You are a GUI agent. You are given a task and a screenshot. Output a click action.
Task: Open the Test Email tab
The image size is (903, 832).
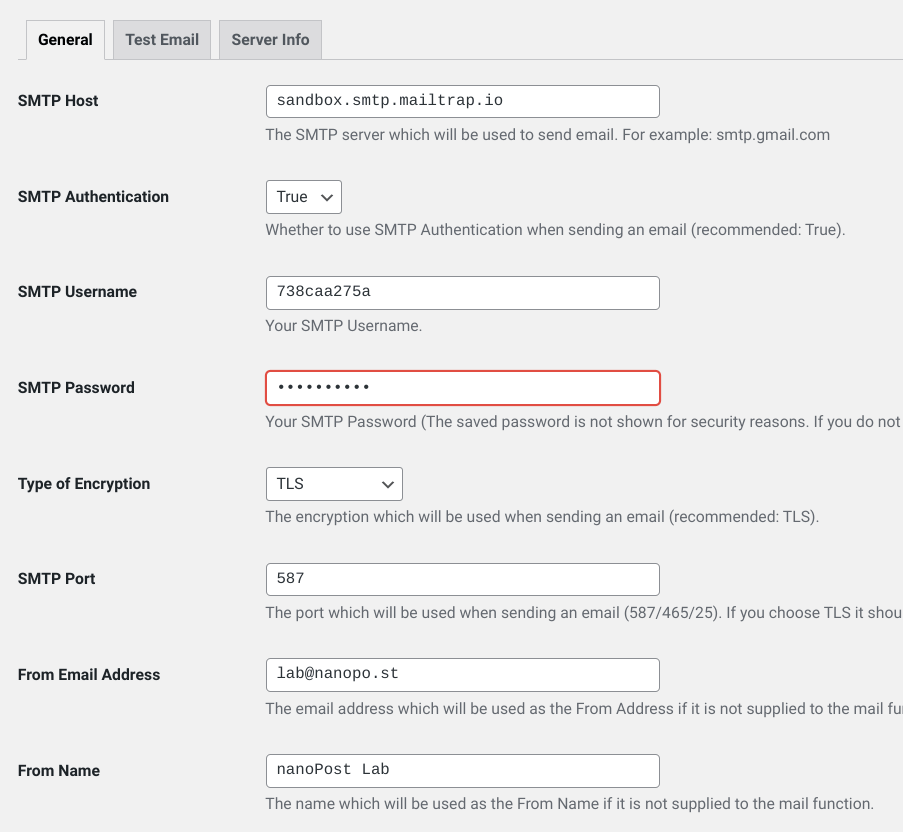[x=162, y=40]
